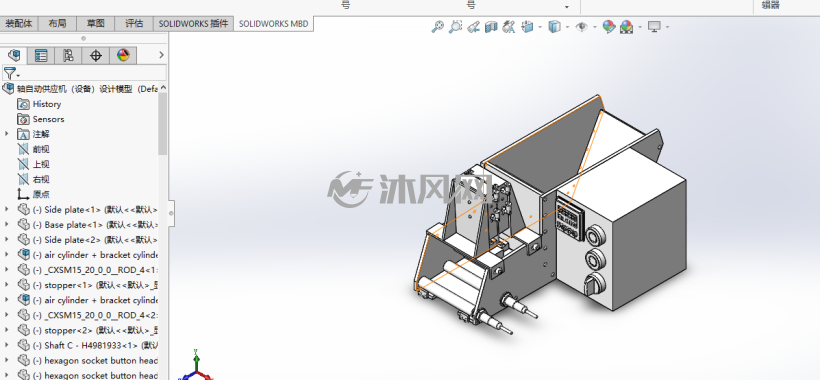820x380 pixels.
Task: Open Apply Scene dropdown arrow
Action: 640,27
